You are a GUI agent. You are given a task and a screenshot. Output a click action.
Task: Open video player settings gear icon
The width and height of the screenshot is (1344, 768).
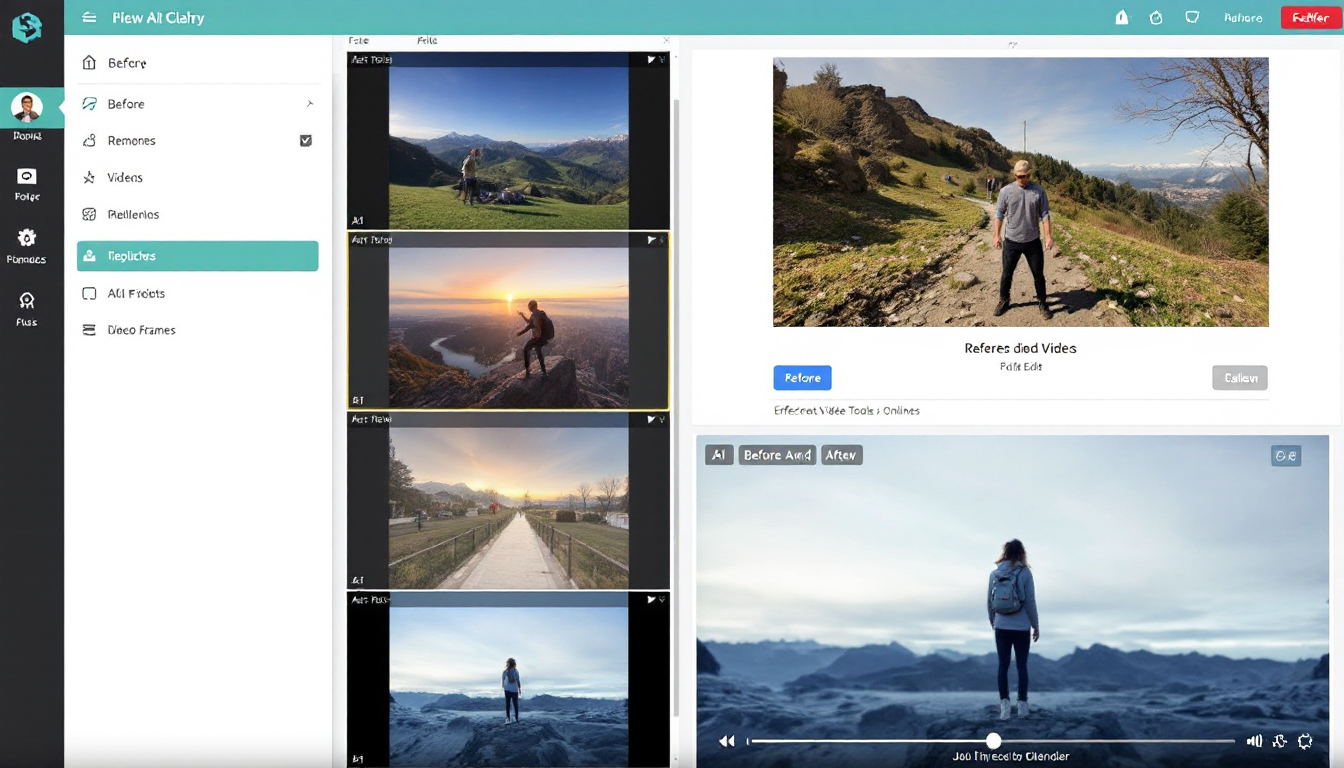pyautogui.click(x=1305, y=741)
